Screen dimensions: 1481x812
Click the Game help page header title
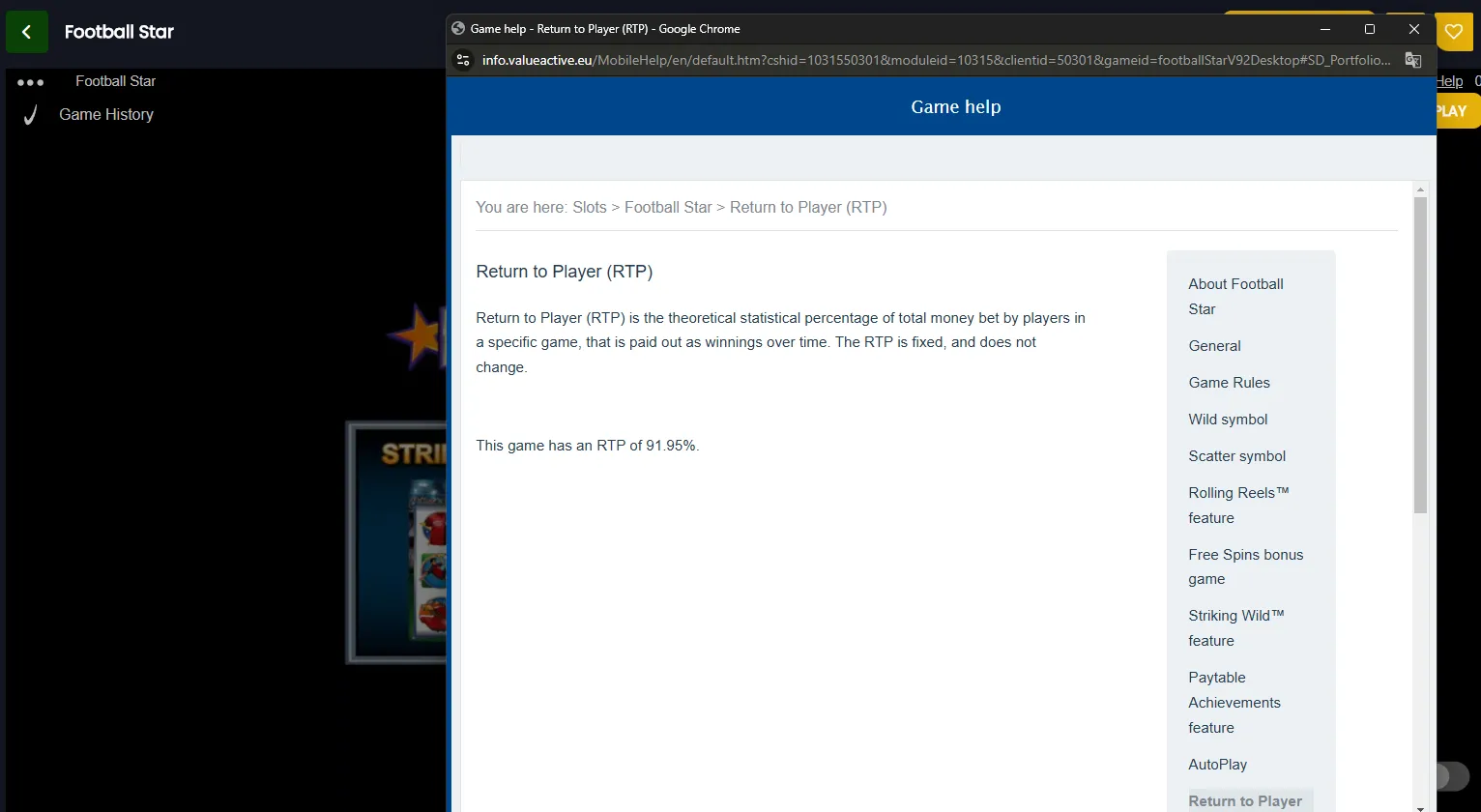pyautogui.click(x=955, y=107)
